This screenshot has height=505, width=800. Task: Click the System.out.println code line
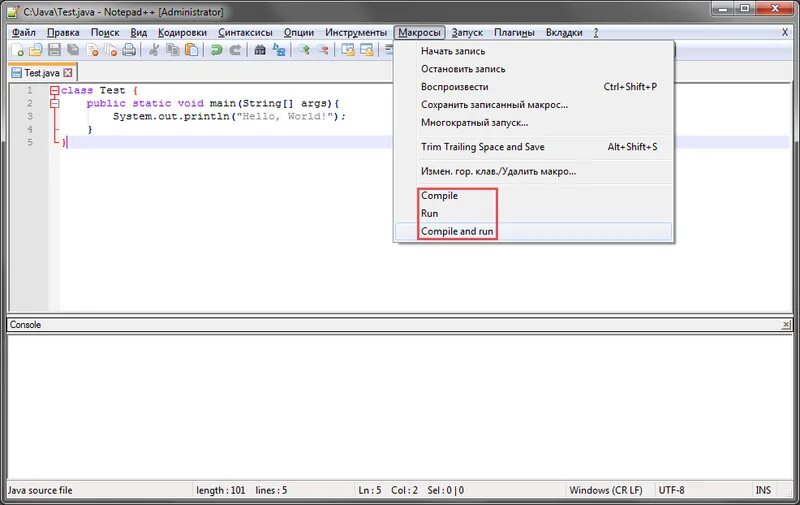[x=229, y=116]
